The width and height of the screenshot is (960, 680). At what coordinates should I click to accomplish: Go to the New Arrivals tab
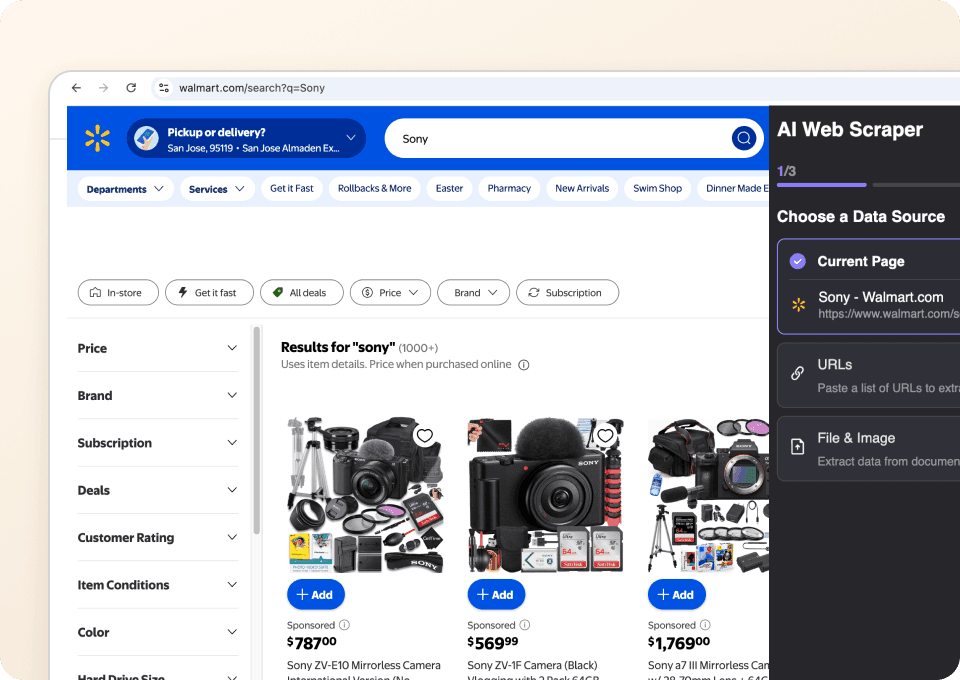[582, 189]
